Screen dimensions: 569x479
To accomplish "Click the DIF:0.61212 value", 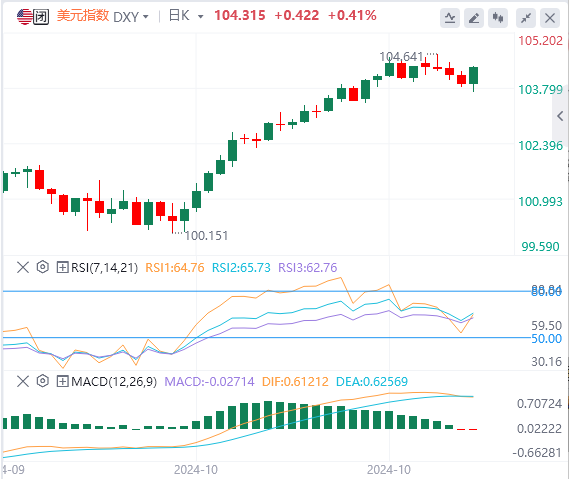I will (x=295, y=381).
